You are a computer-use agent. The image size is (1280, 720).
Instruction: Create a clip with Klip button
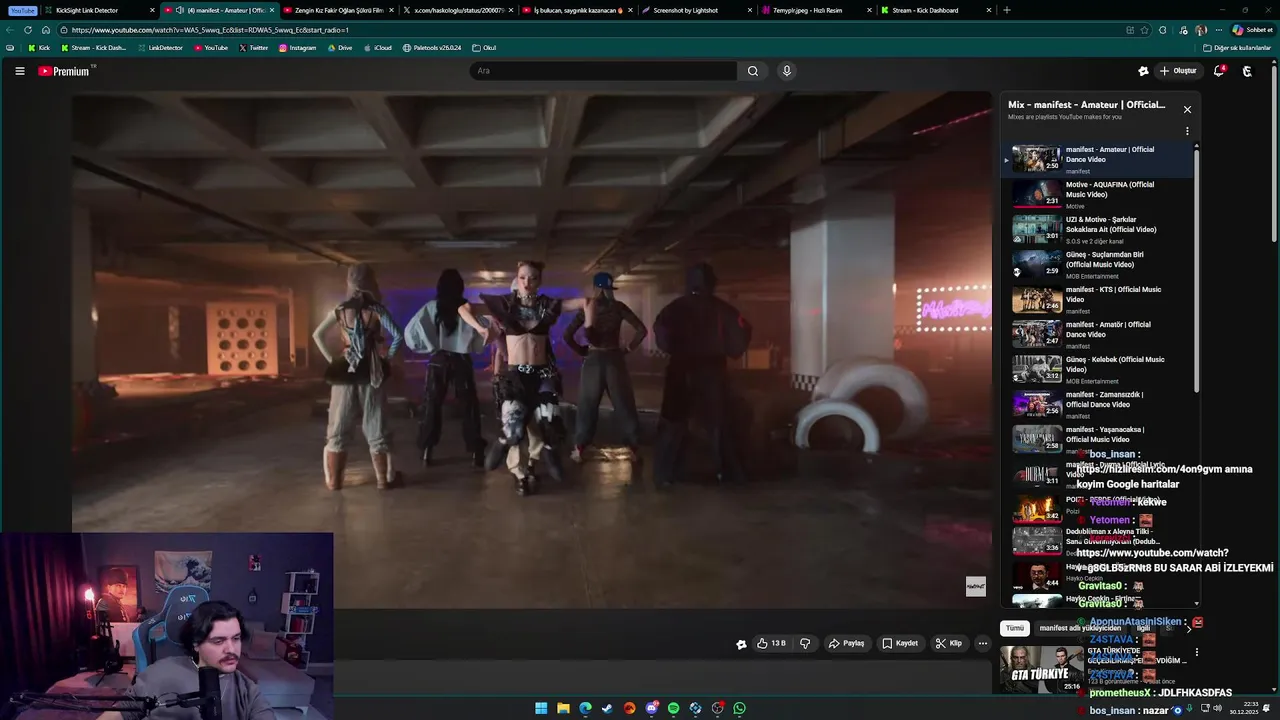(x=949, y=643)
